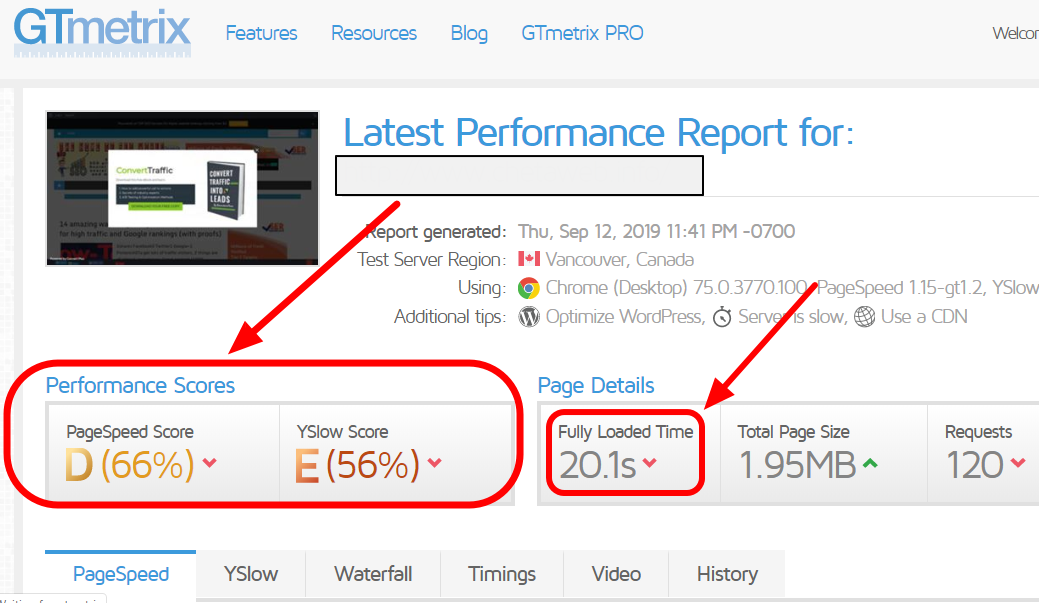Viewport: 1039px width, 603px height.
Task: Open the Server is slow tip
Action: (x=793, y=317)
